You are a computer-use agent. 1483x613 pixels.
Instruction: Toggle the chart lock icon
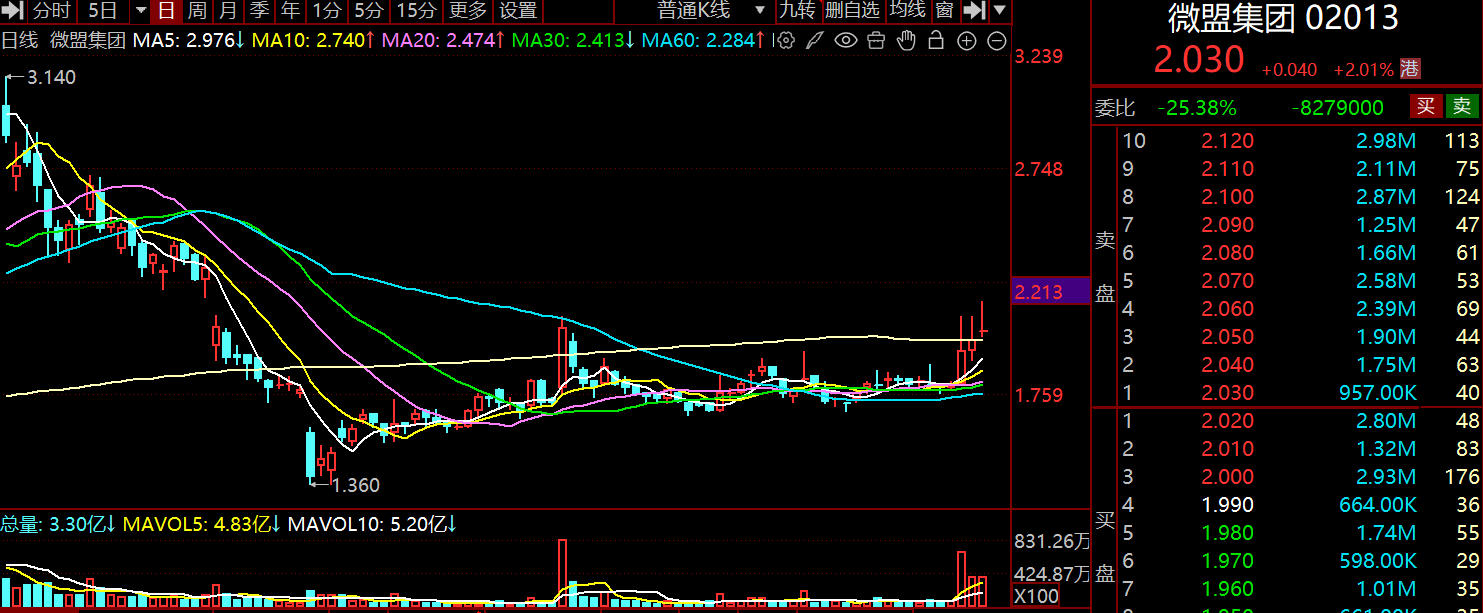[936, 41]
